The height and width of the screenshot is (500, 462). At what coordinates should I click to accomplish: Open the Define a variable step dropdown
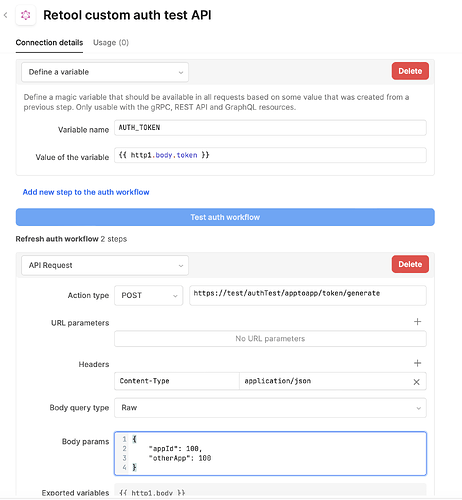click(x=105, y=72)
